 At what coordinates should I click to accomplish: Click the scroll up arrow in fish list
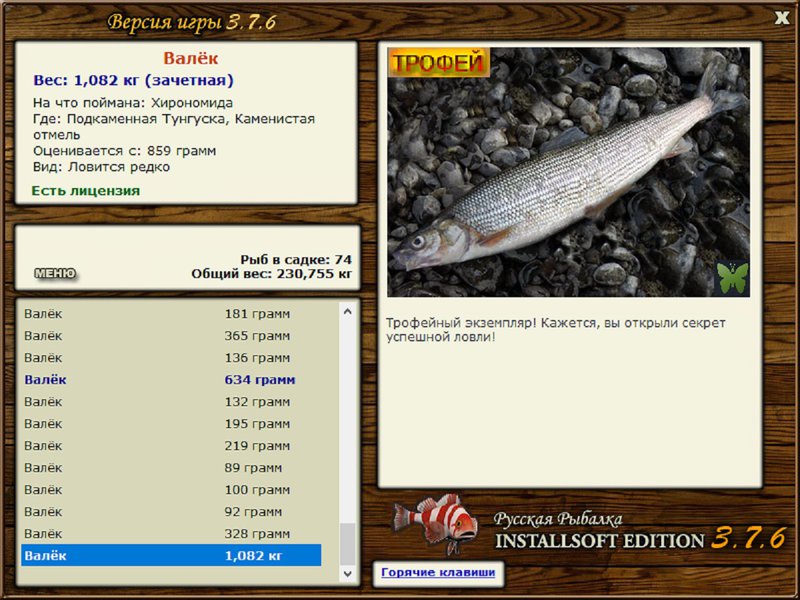point(347,311)
